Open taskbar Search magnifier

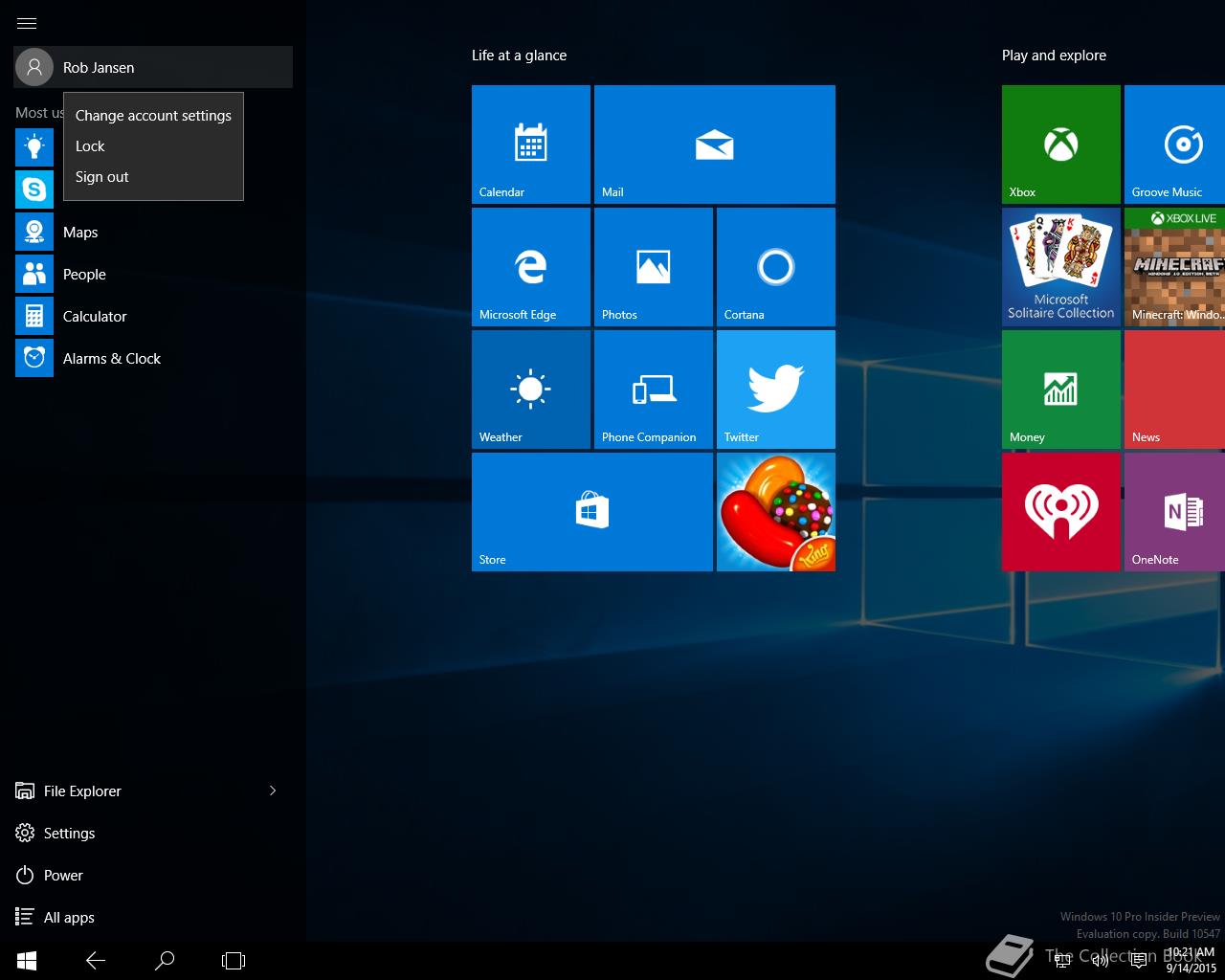click(x=165, y=960)
